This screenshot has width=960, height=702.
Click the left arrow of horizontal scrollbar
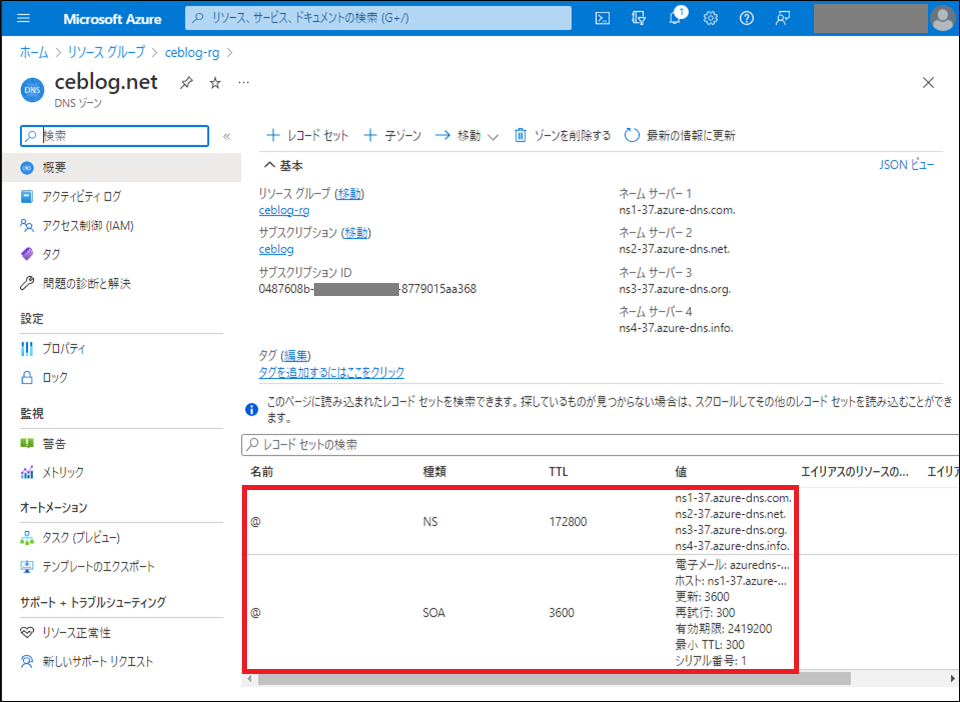click(249, 678)
